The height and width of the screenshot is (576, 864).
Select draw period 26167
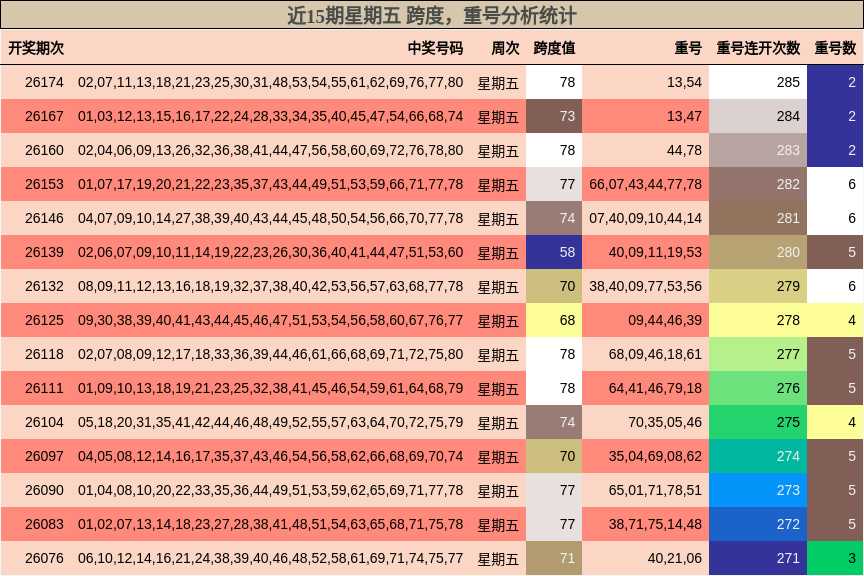click(x=44, y=116)
